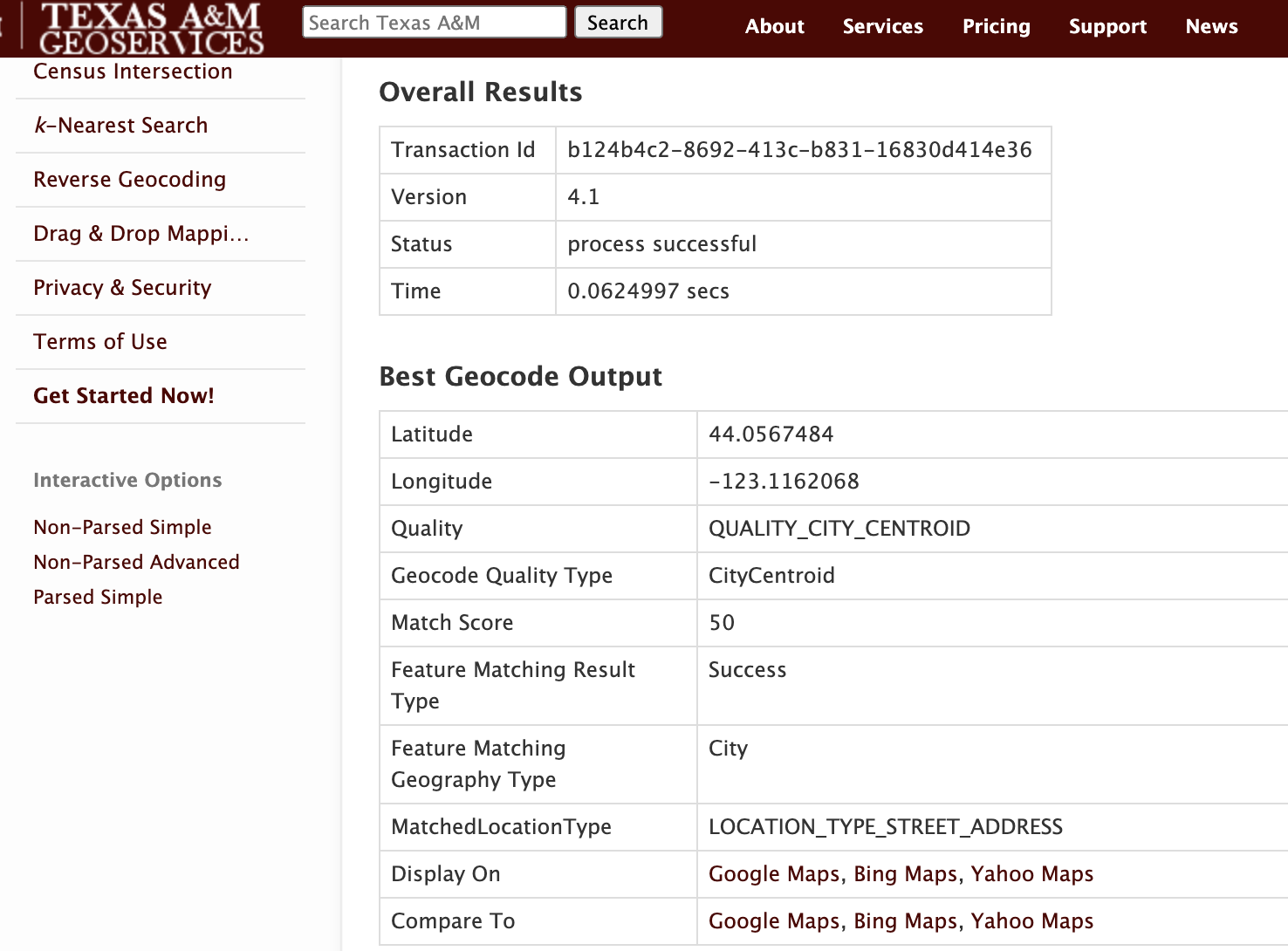Open the Census Intersection page
This screenshot has height=951, width=1288.
coord(132,72)
